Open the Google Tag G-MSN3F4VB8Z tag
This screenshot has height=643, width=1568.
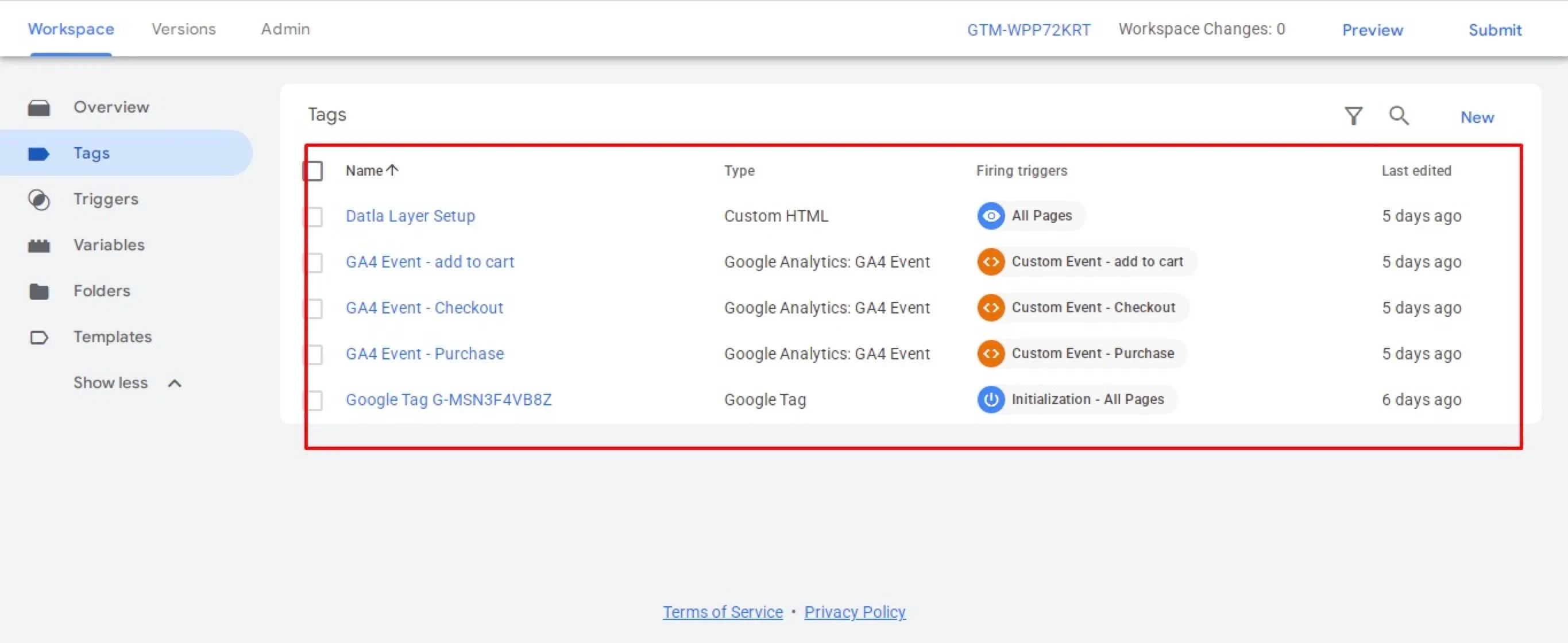point(449,400)
